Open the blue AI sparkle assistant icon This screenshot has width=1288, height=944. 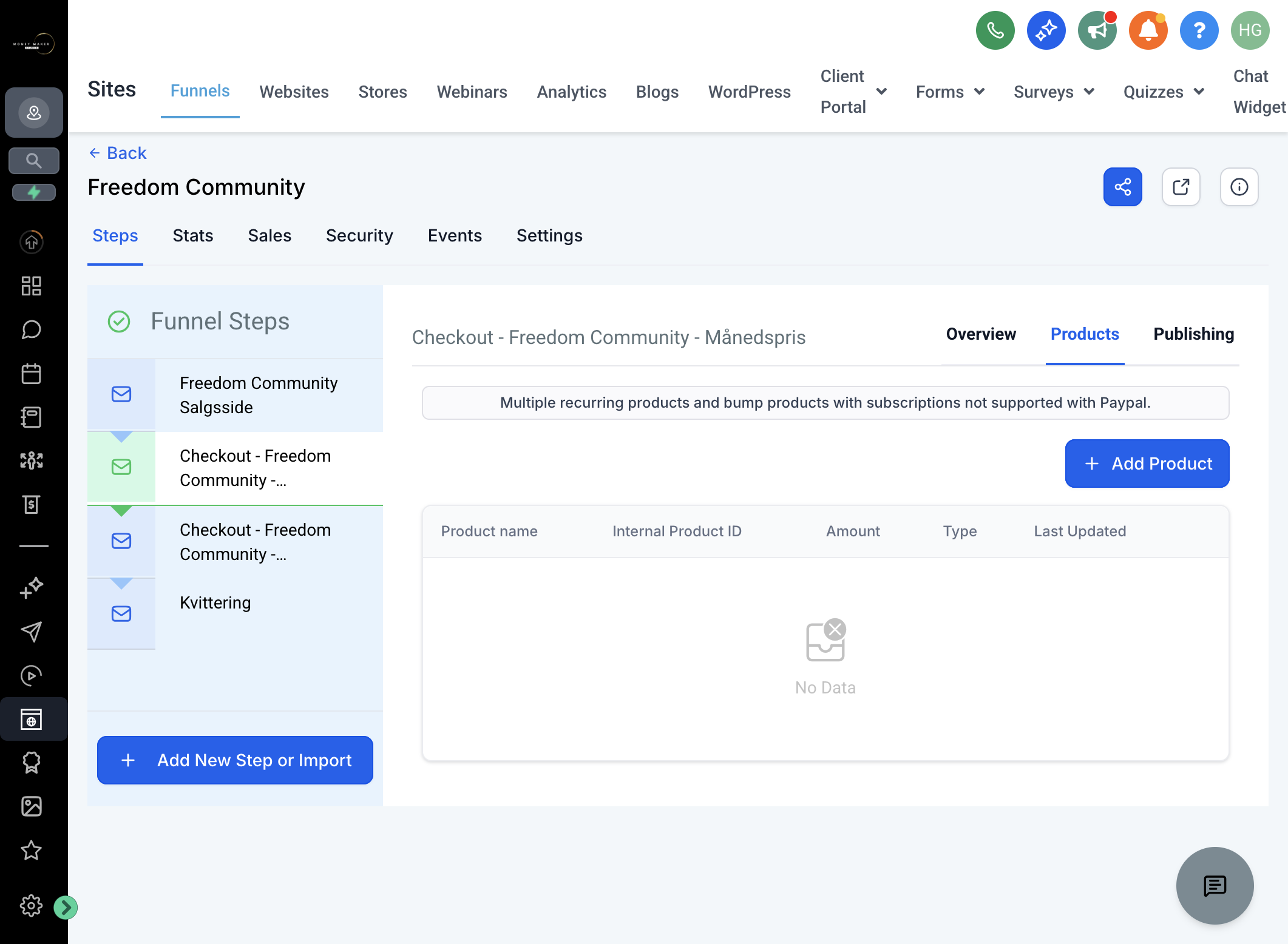point(1046,30)
